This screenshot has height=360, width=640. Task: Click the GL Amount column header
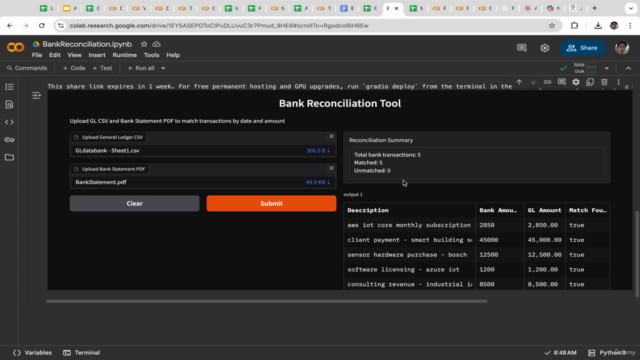click(x=544, y=210)
